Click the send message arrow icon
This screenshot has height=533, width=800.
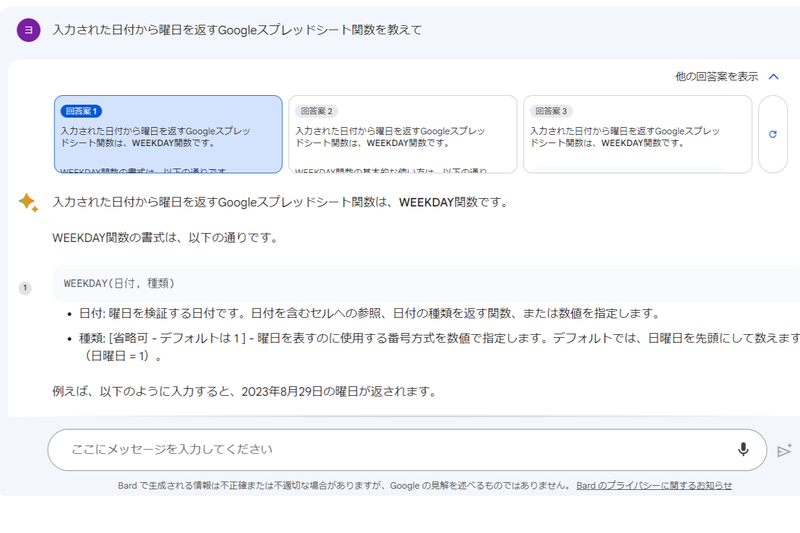click(784, 450)
